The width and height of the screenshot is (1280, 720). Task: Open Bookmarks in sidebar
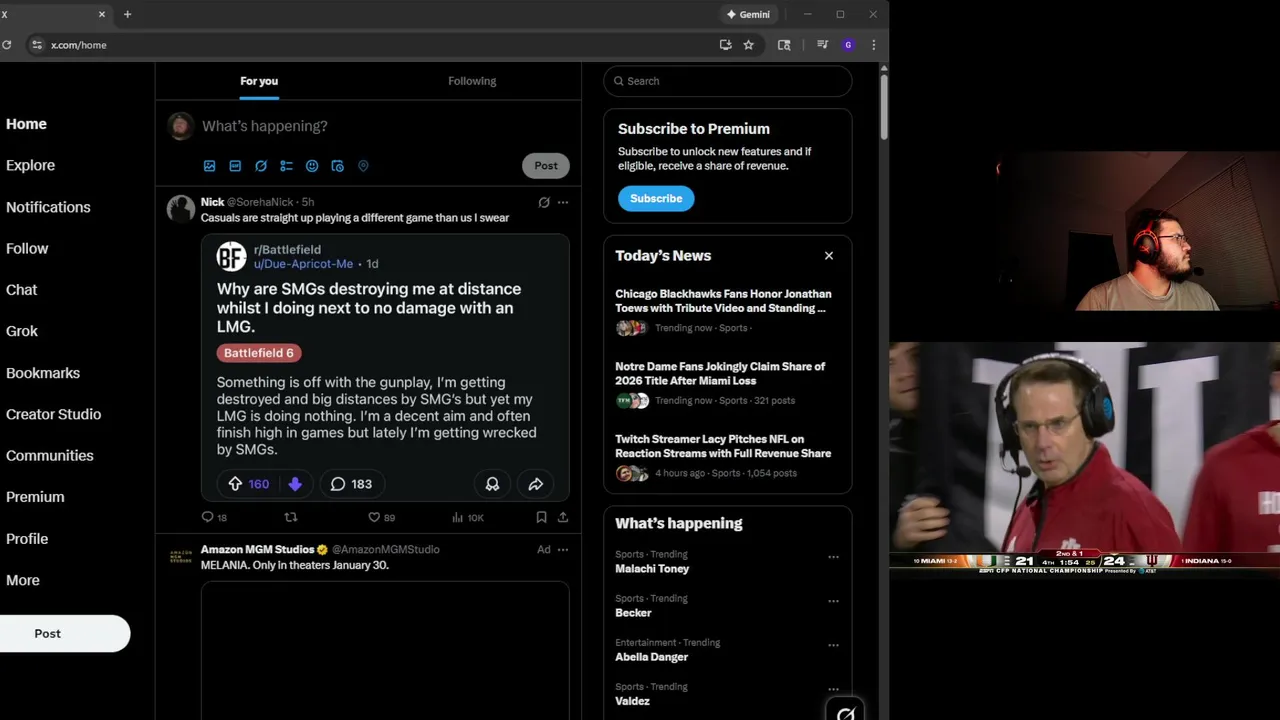coord(43,373)
